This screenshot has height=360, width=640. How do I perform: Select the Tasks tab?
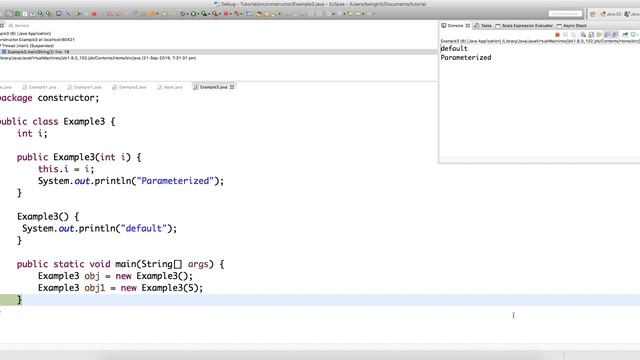(x=482, y=25)
